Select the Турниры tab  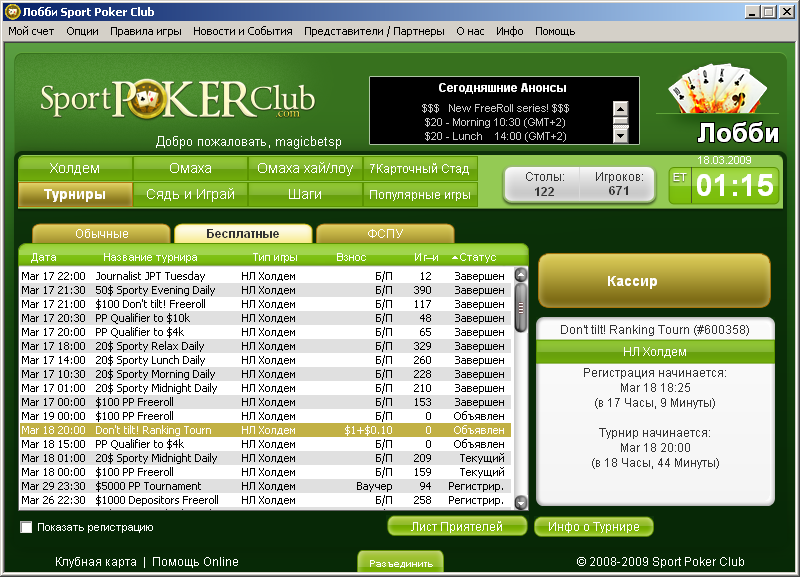(x=75, y=194)
